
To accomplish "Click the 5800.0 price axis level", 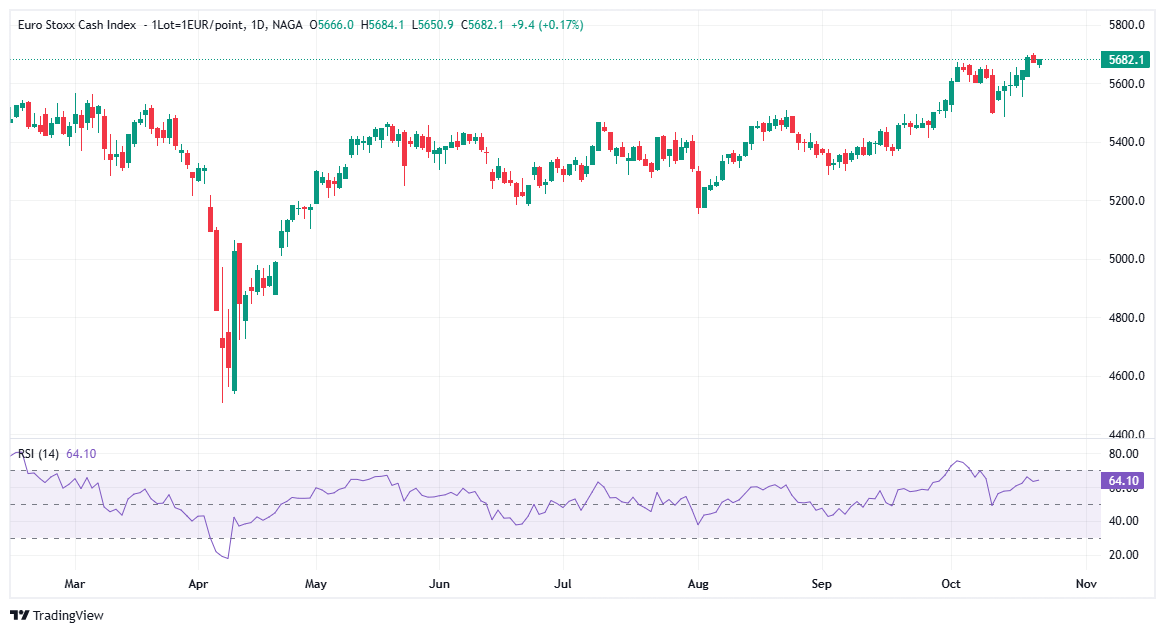I will click(x=1126, y=24).
